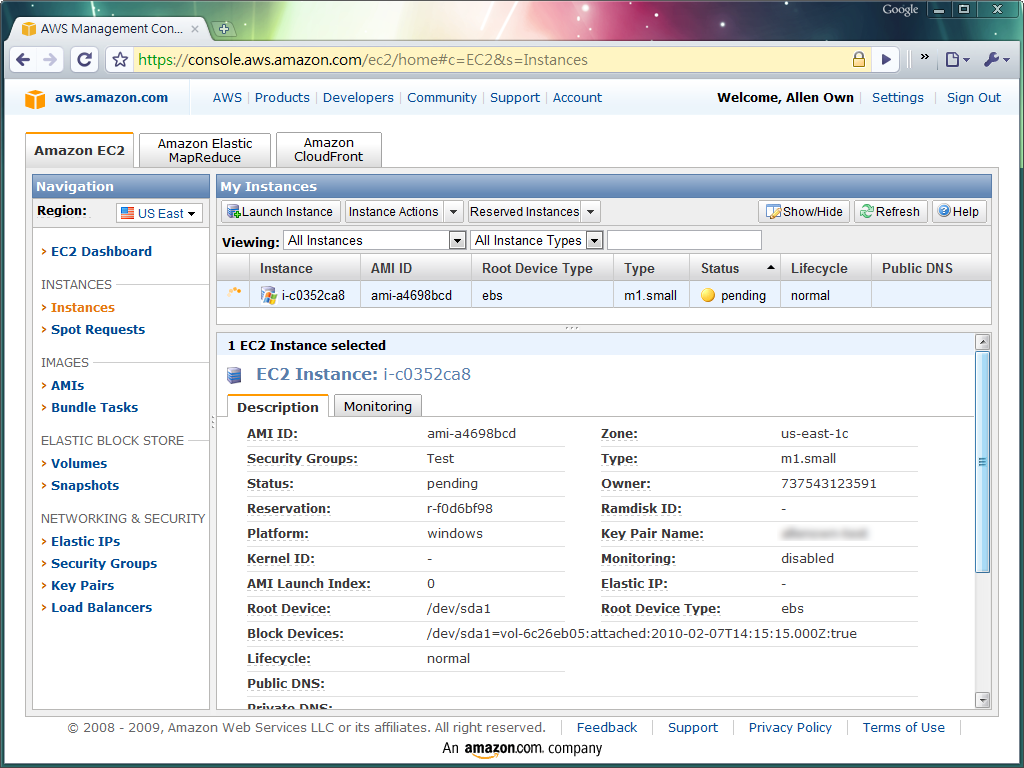Show hidden extensions with the chevron icon
Screen dimensions: 1024x768
coord(924,57)
